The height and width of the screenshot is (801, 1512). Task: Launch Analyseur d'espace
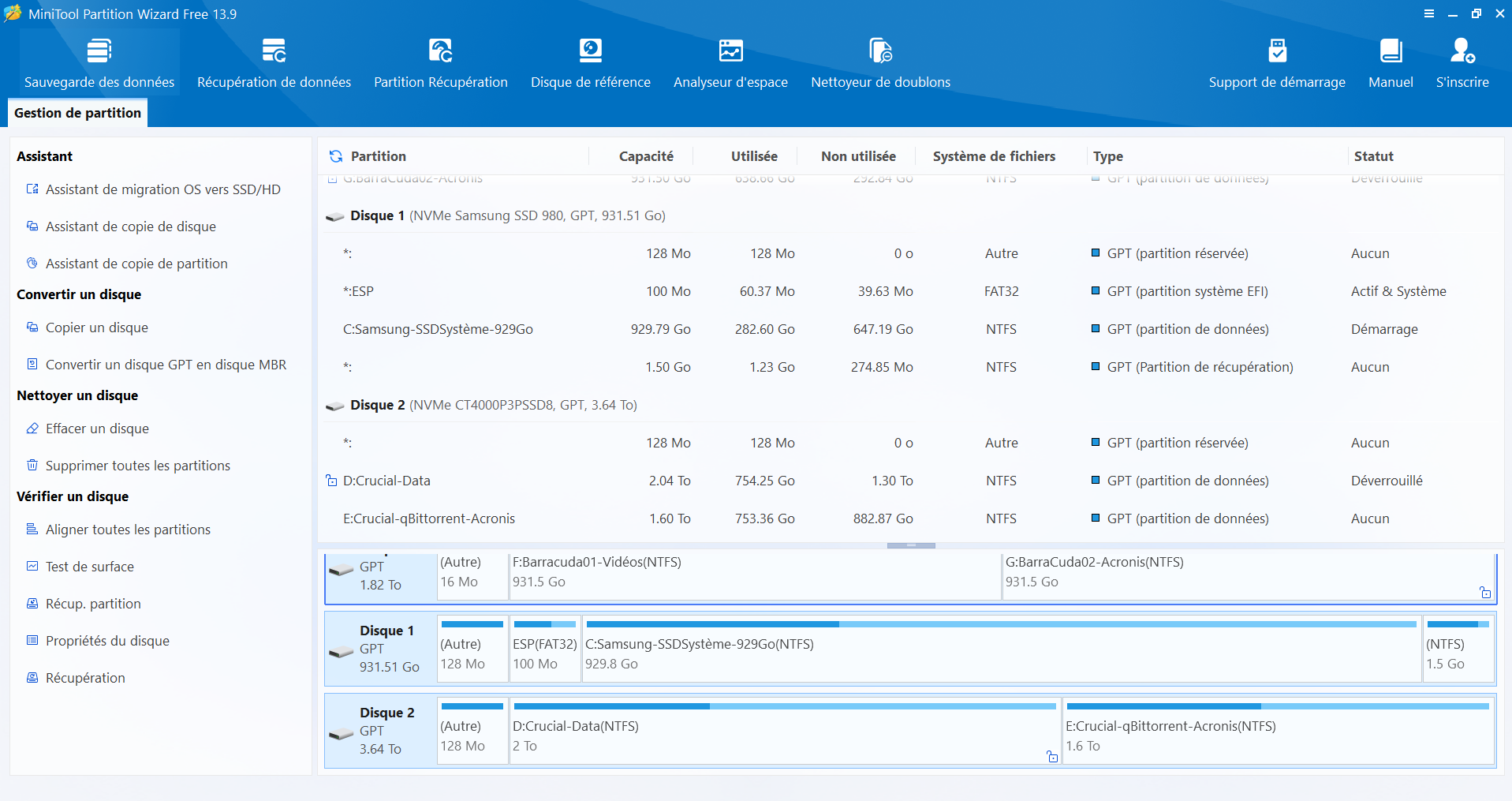tap(730, 63)
